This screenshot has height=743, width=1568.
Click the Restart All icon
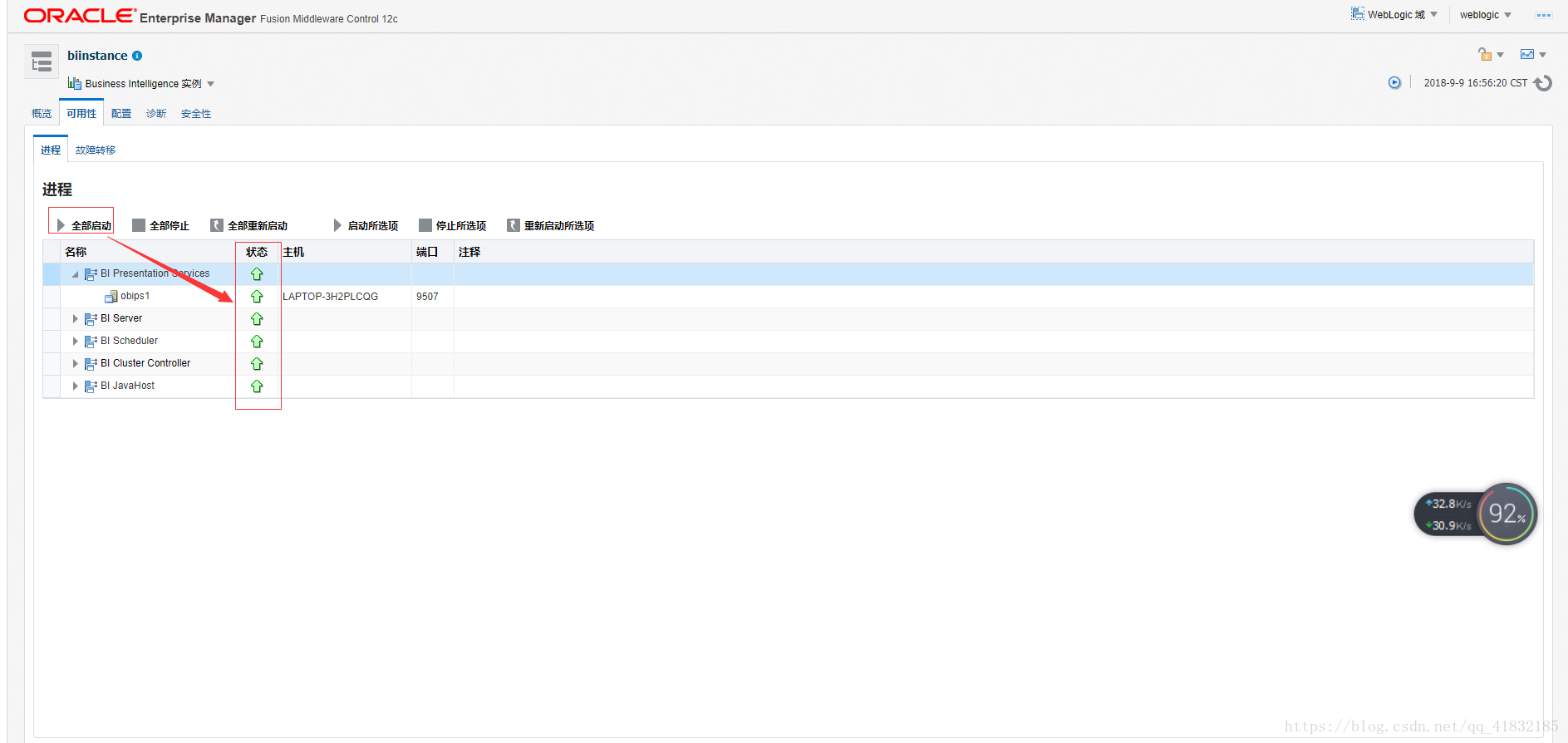tap(217, 225)
